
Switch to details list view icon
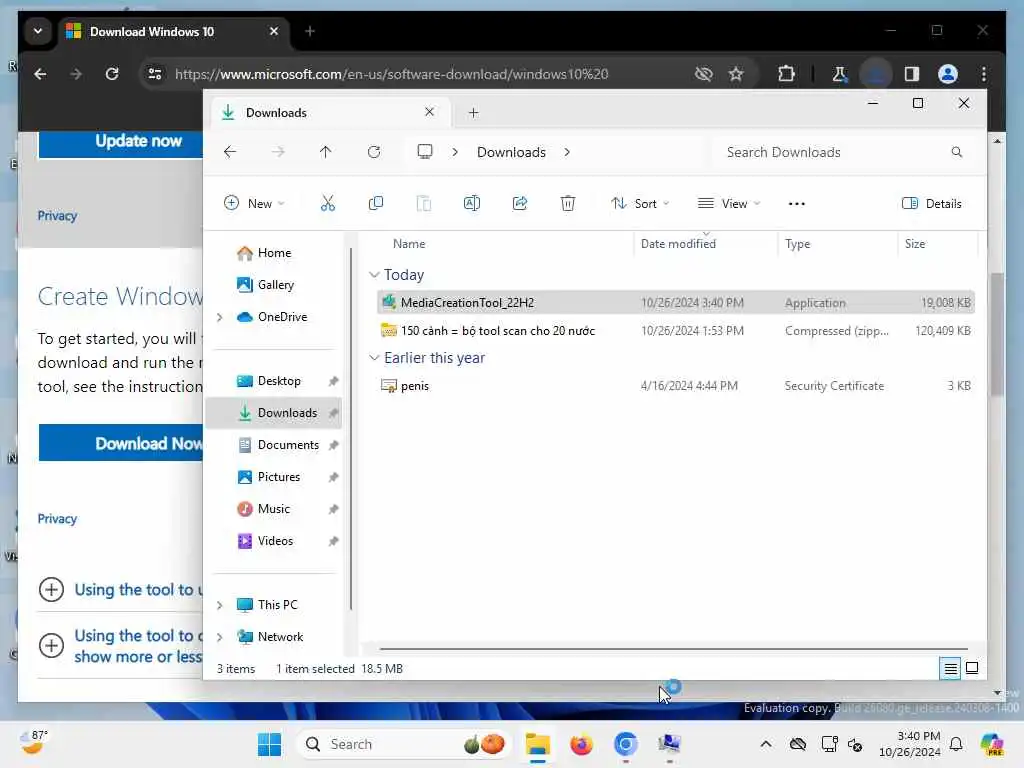950,668
